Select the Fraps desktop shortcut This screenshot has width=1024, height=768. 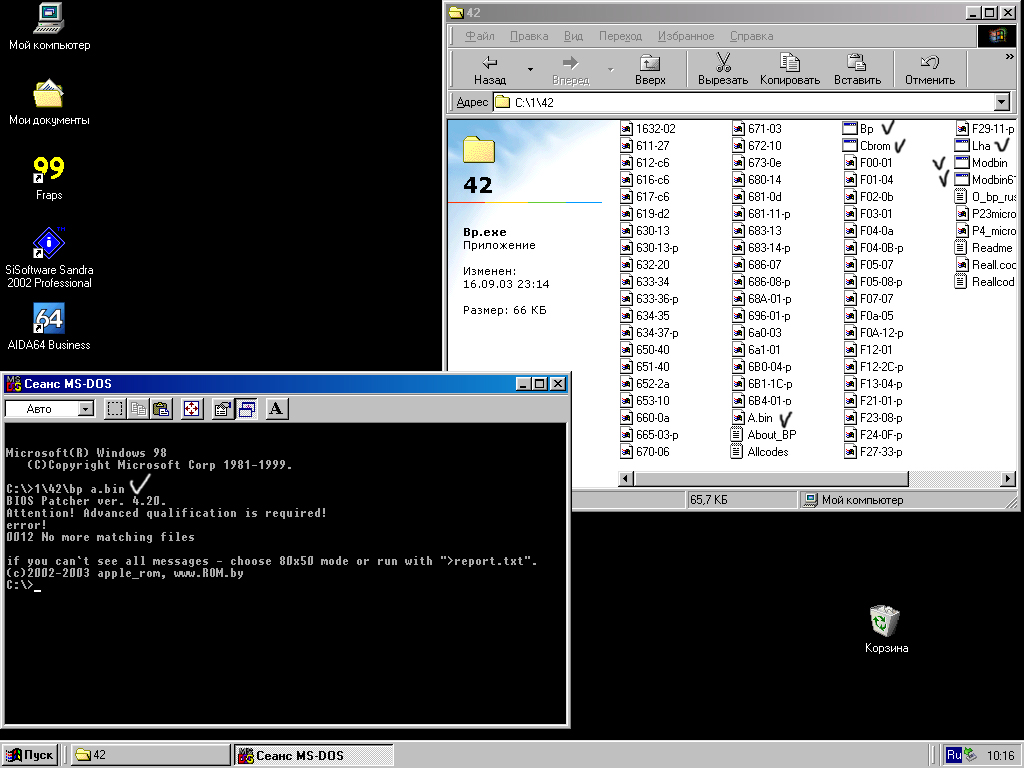48,170
